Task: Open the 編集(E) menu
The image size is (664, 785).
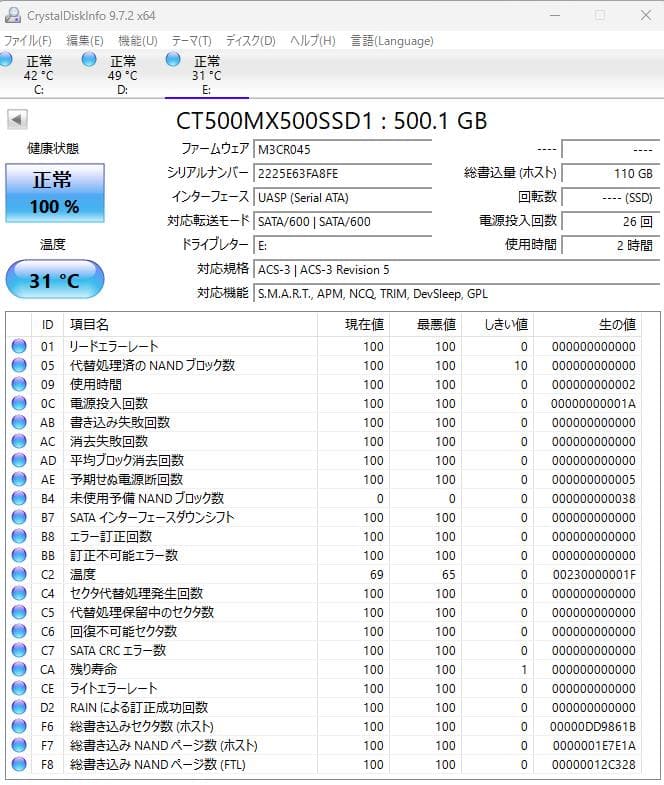Action: point(85,41)
